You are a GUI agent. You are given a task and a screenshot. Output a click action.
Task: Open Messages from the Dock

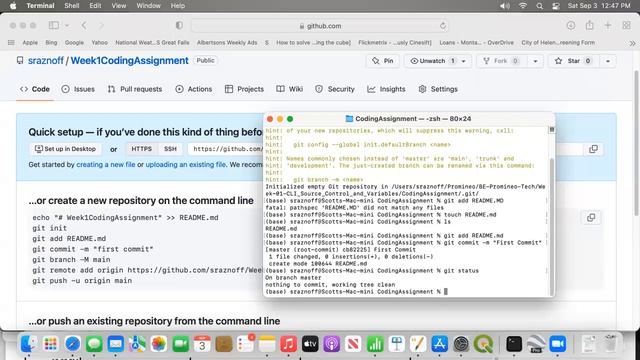click(94, 344)
